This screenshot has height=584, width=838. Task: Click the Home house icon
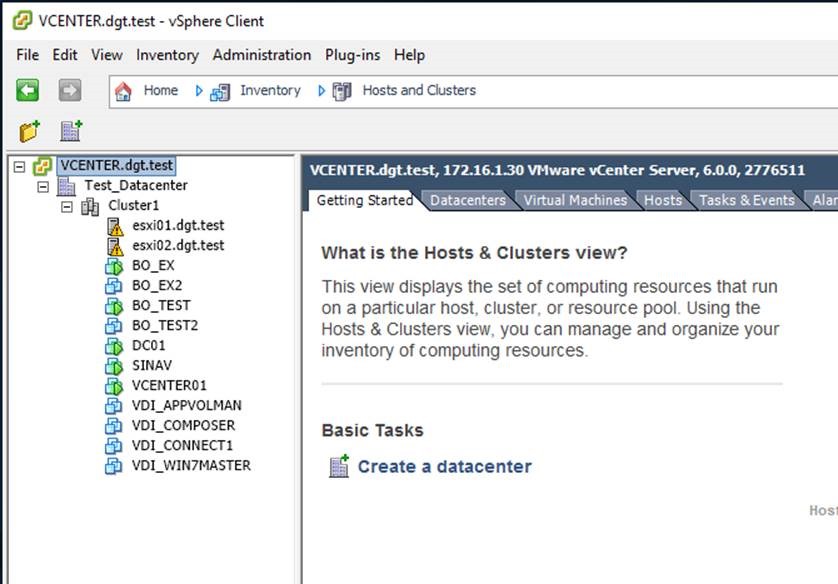click(123, 91)
